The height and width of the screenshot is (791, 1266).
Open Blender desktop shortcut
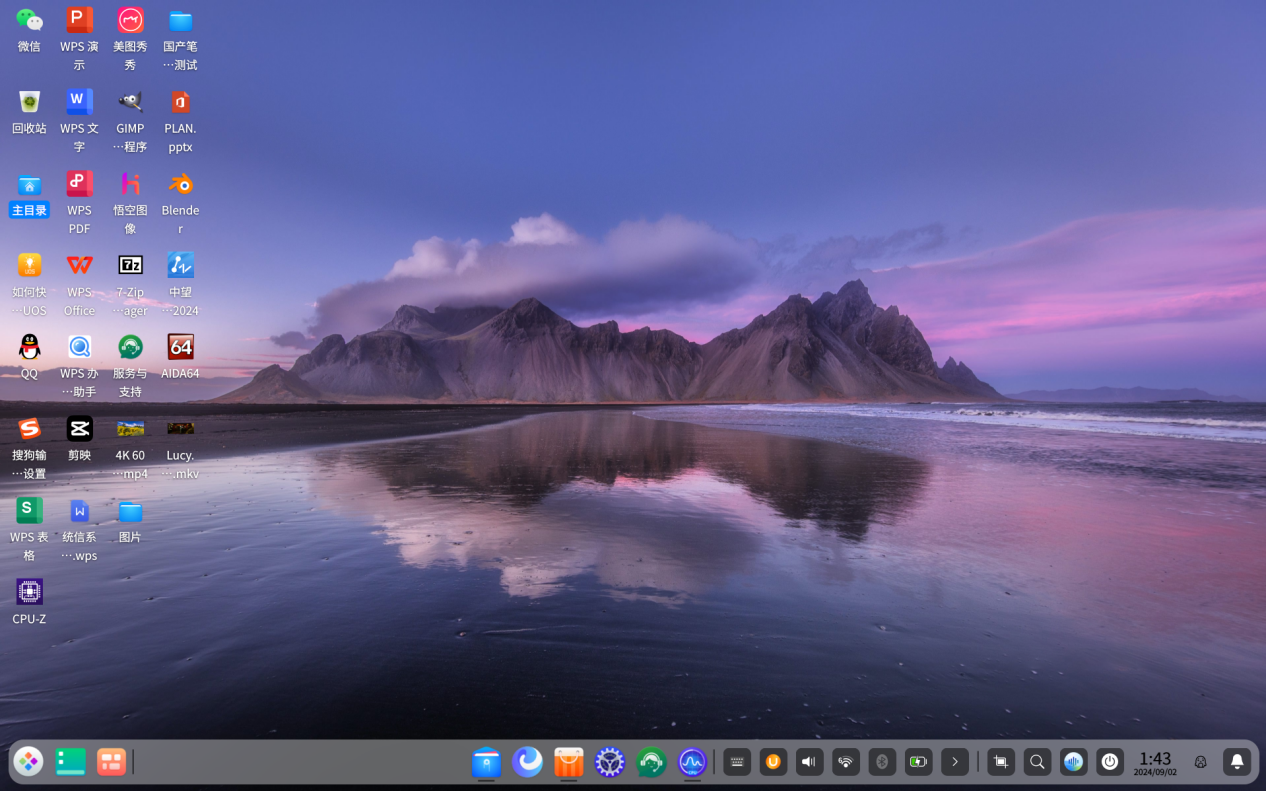(180, 184)
